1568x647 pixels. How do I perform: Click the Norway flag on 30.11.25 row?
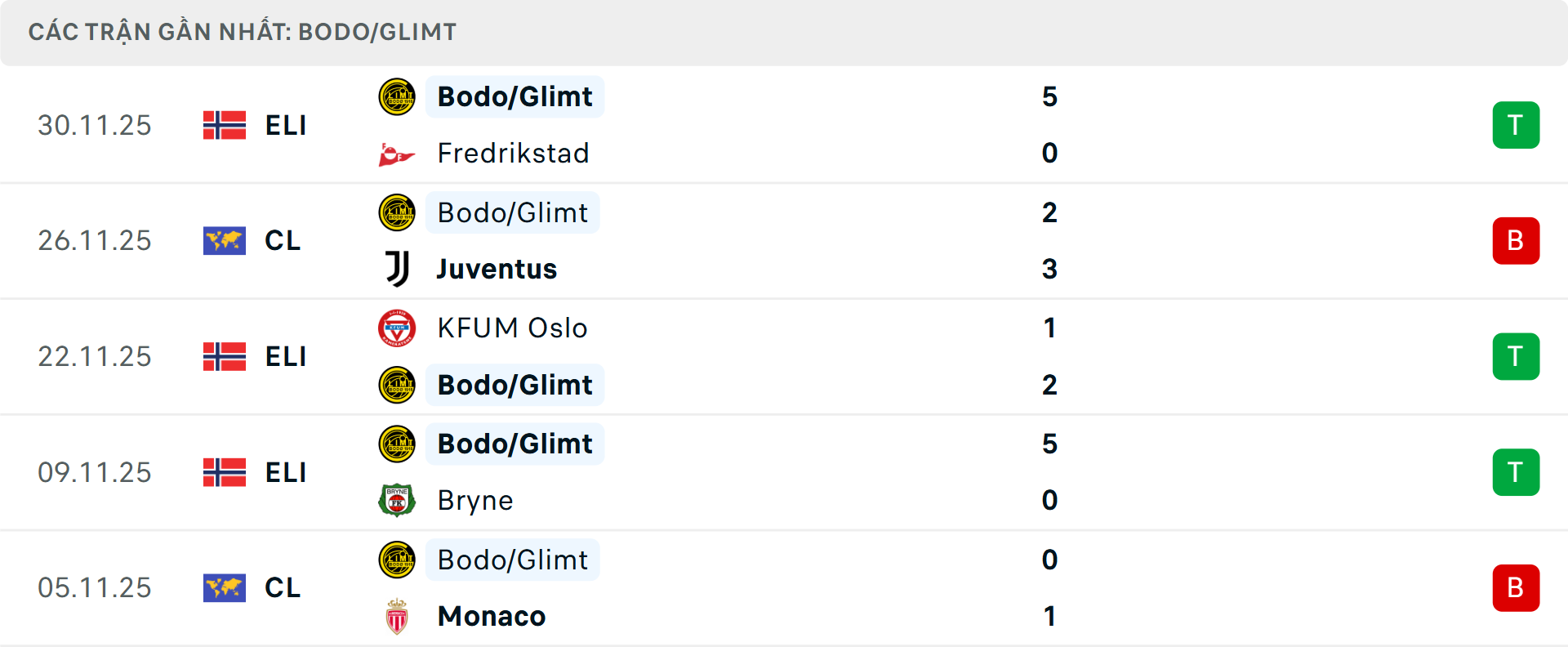tap(225, 125)
